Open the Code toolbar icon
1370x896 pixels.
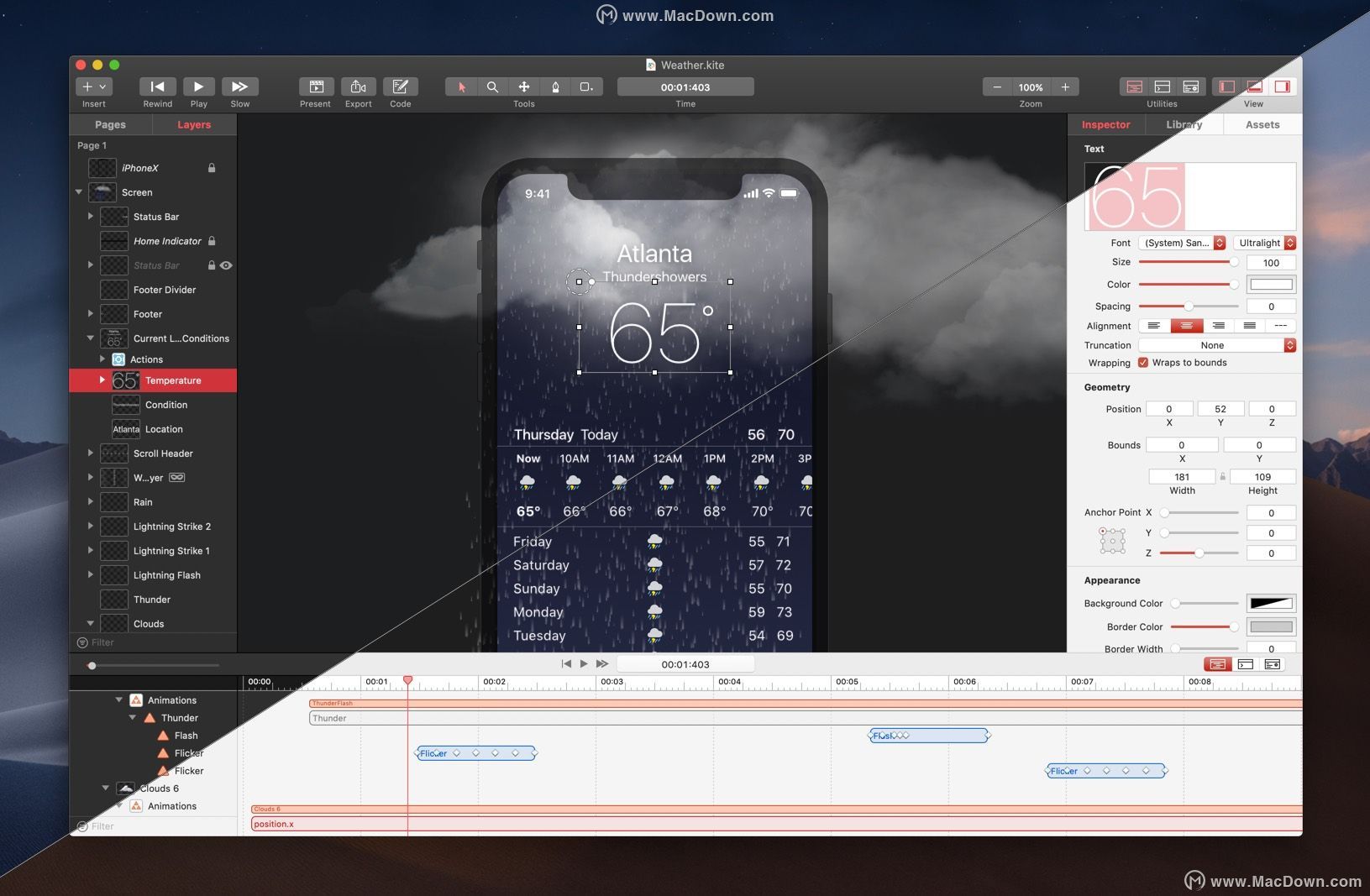[x=401, y=86]
